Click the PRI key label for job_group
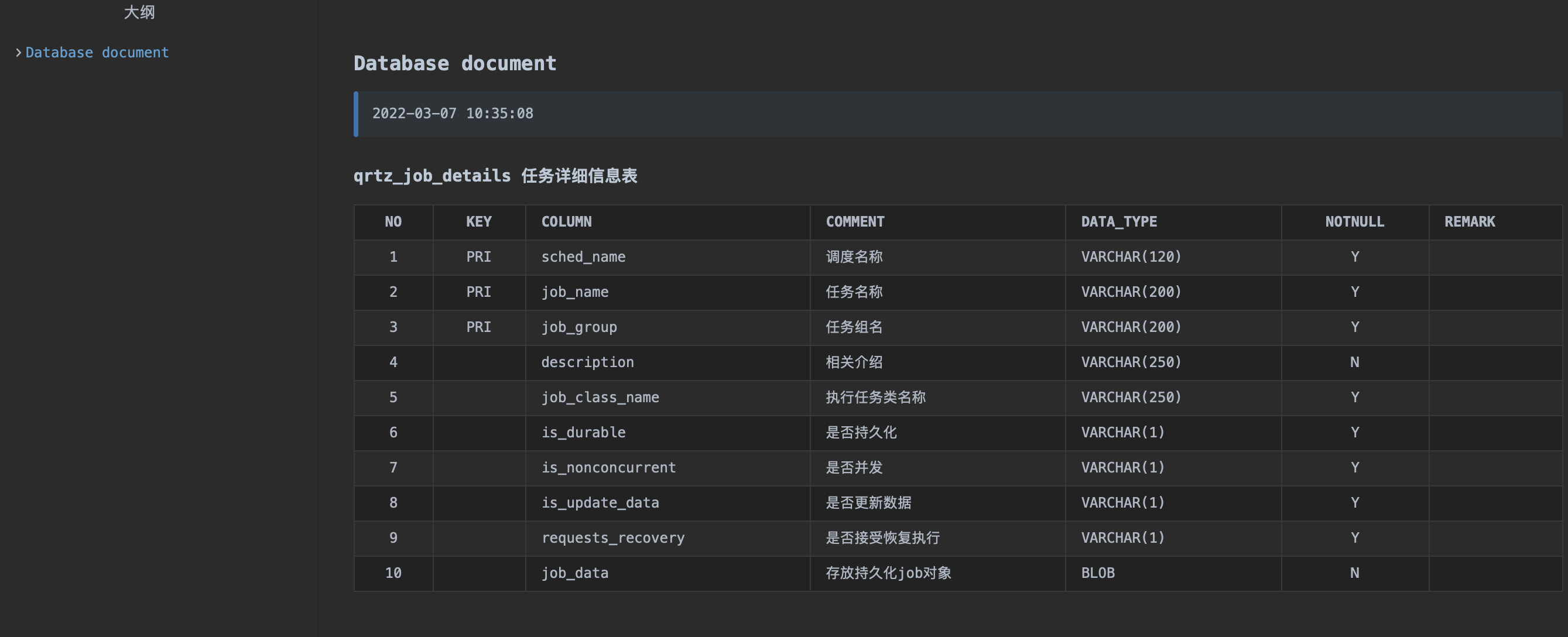This screenshot has width=1568, height=637. tap(478, 327)
